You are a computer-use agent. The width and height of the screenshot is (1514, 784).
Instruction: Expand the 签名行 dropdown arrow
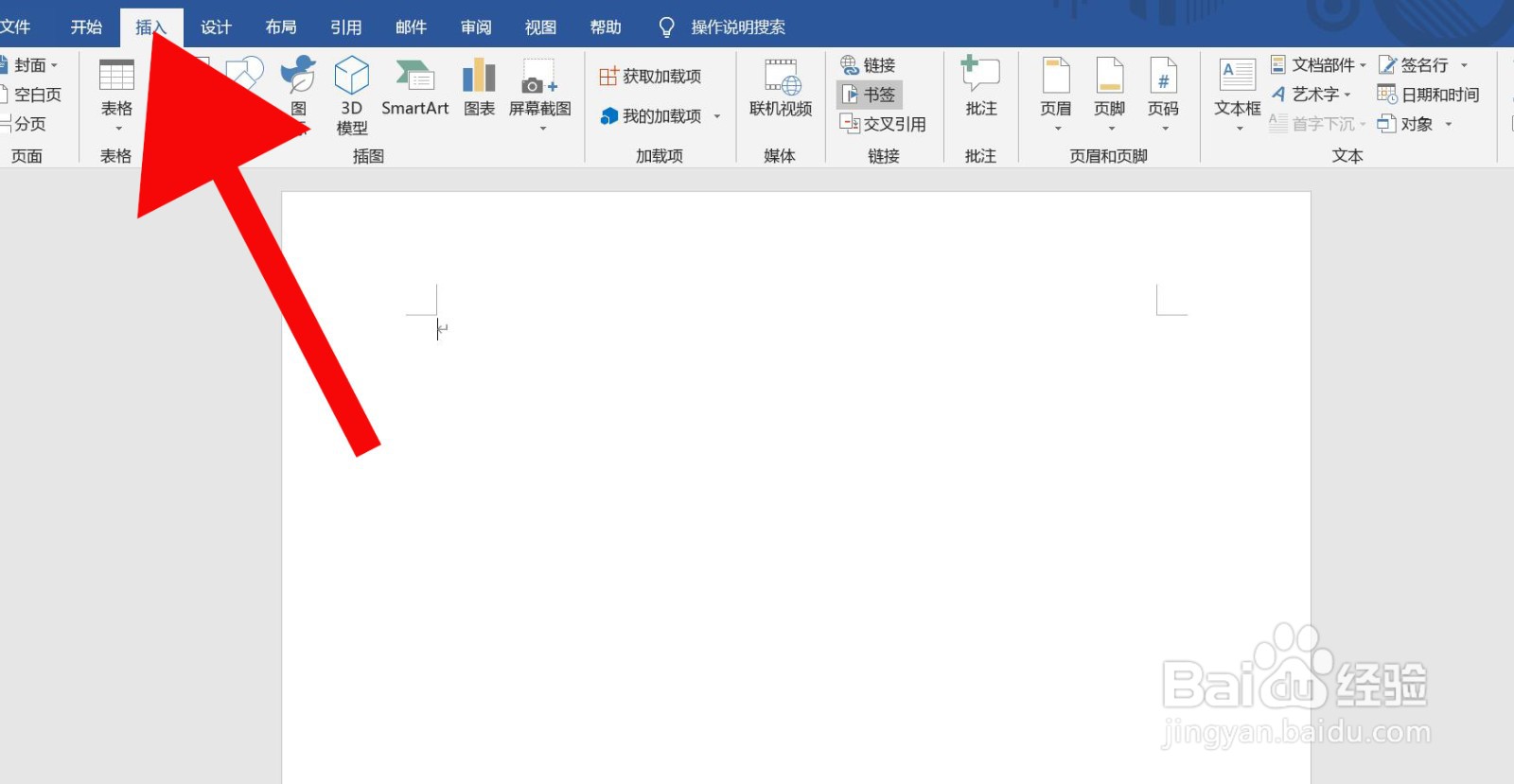1464,65
